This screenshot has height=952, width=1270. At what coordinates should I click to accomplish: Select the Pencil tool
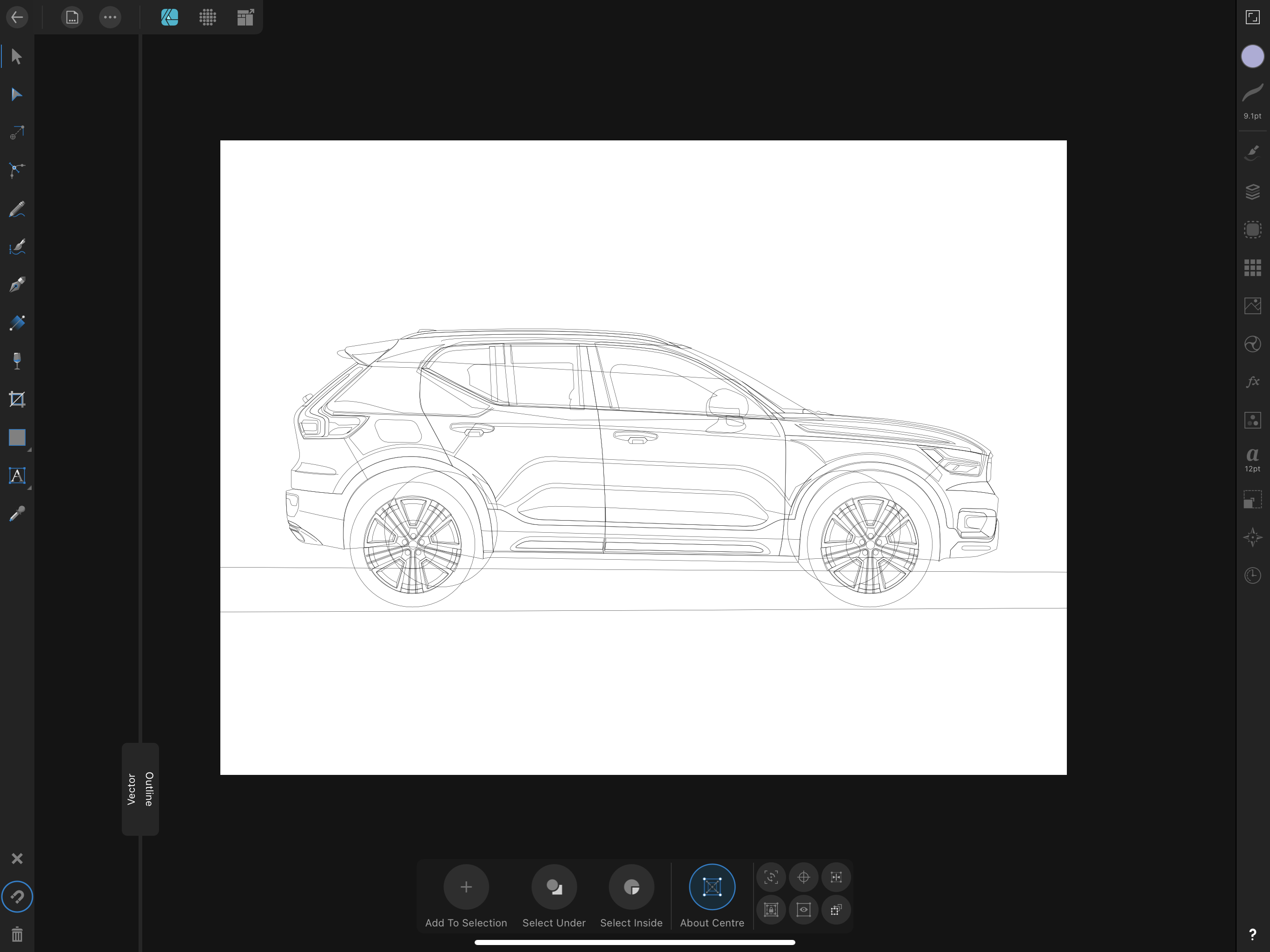(17, 209)
